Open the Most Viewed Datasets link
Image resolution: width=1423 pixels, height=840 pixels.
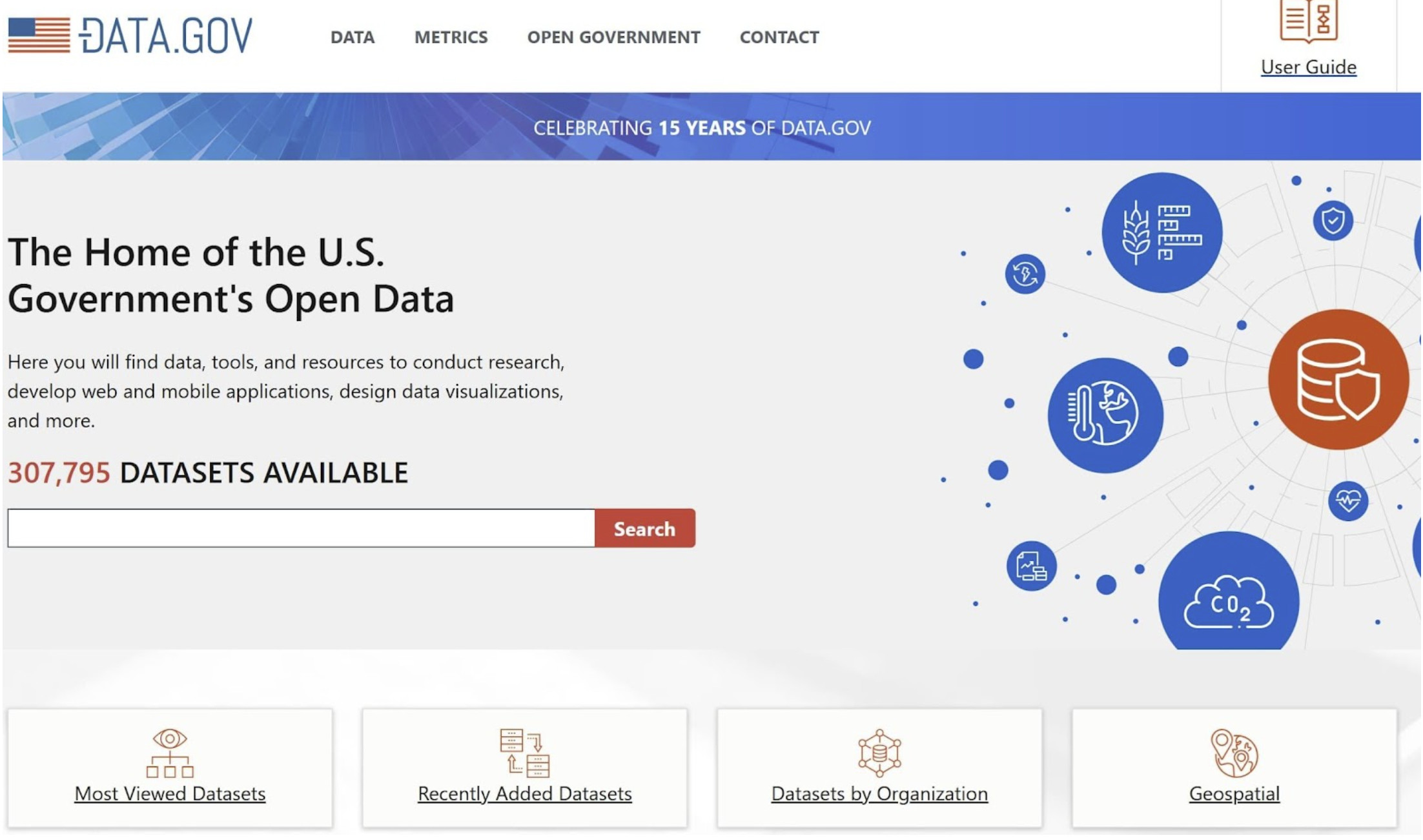pos(170,794)
